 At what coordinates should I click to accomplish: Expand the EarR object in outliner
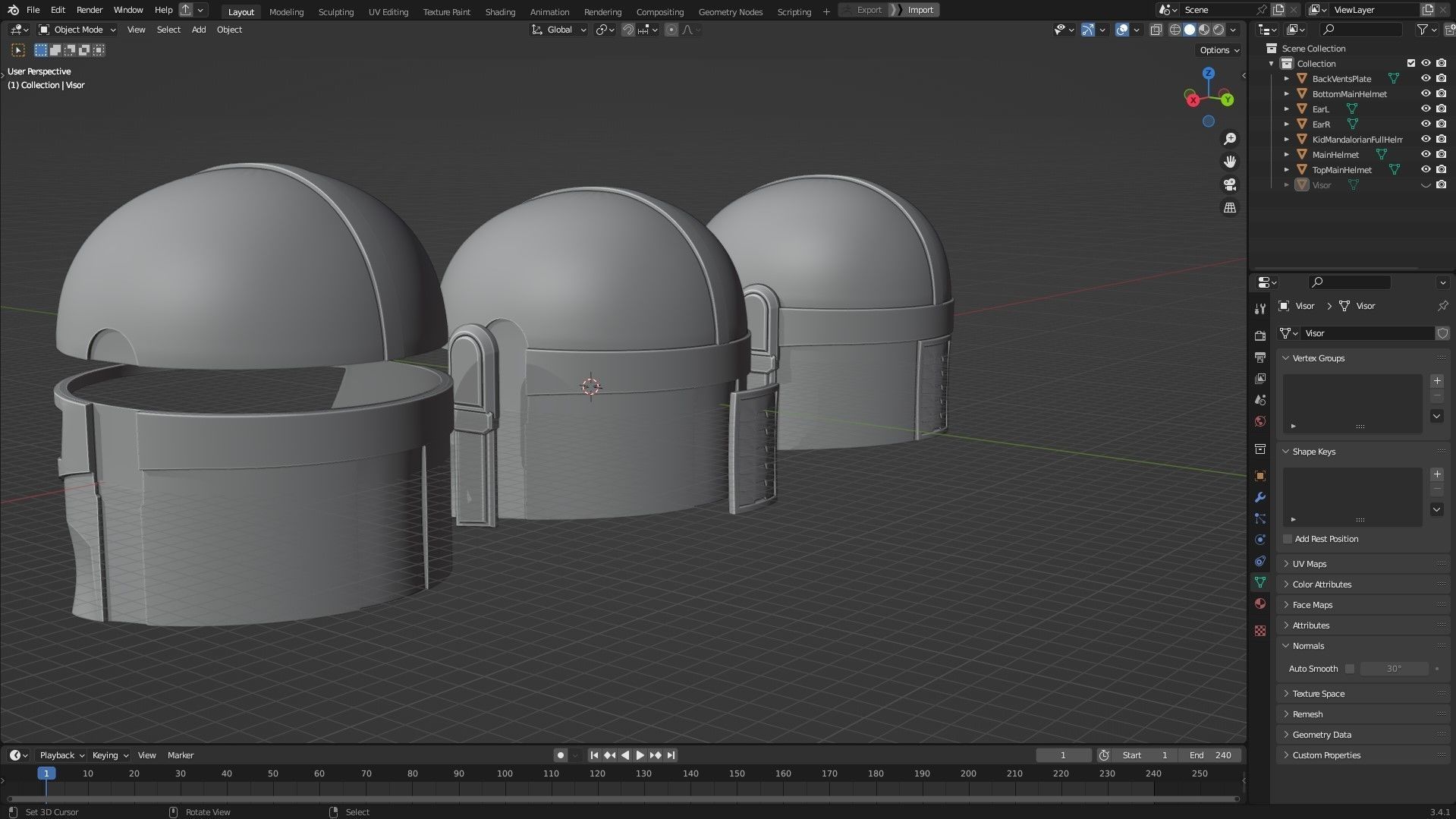[1287, 124]
